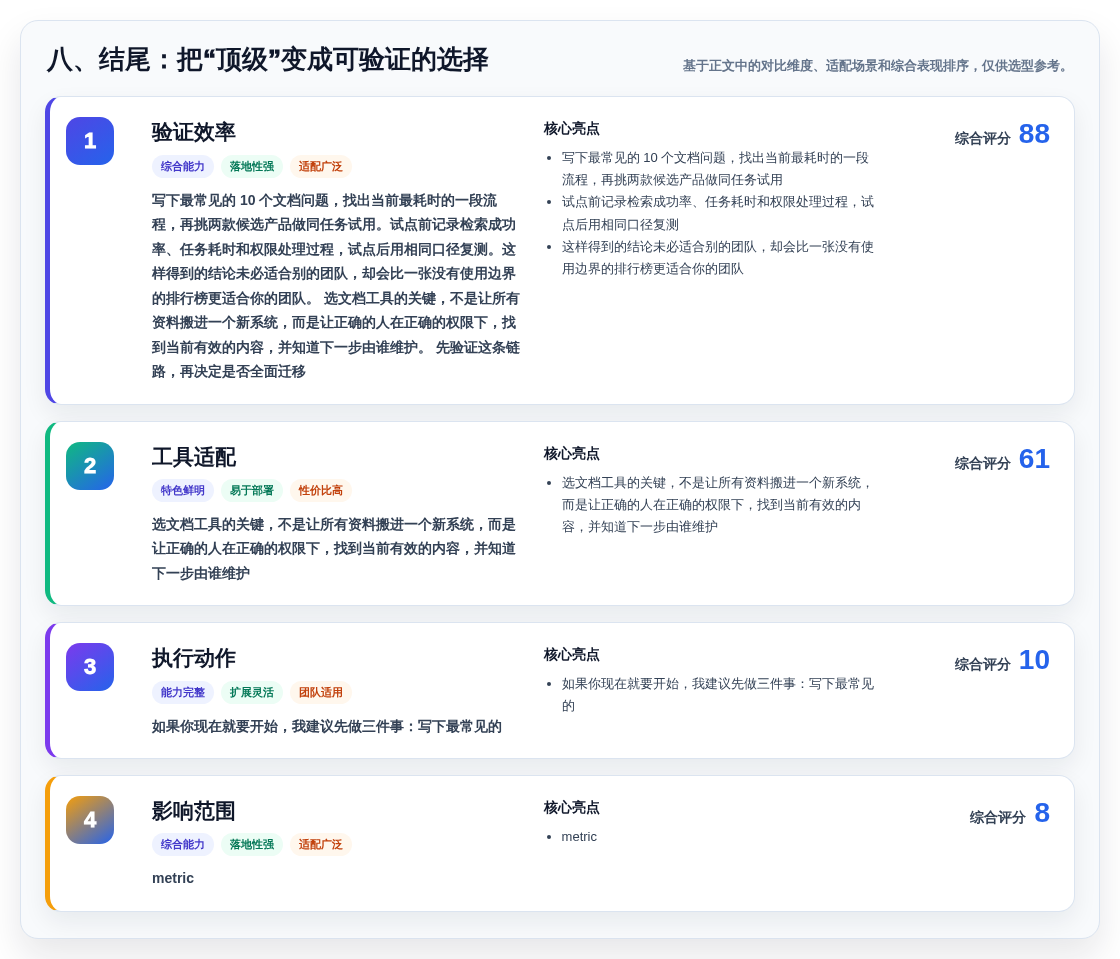Viewport: 1120px width, 959px height.
Task: Click 核心亮点 heading in 影响范围 card
Action: tap(571, 808)
